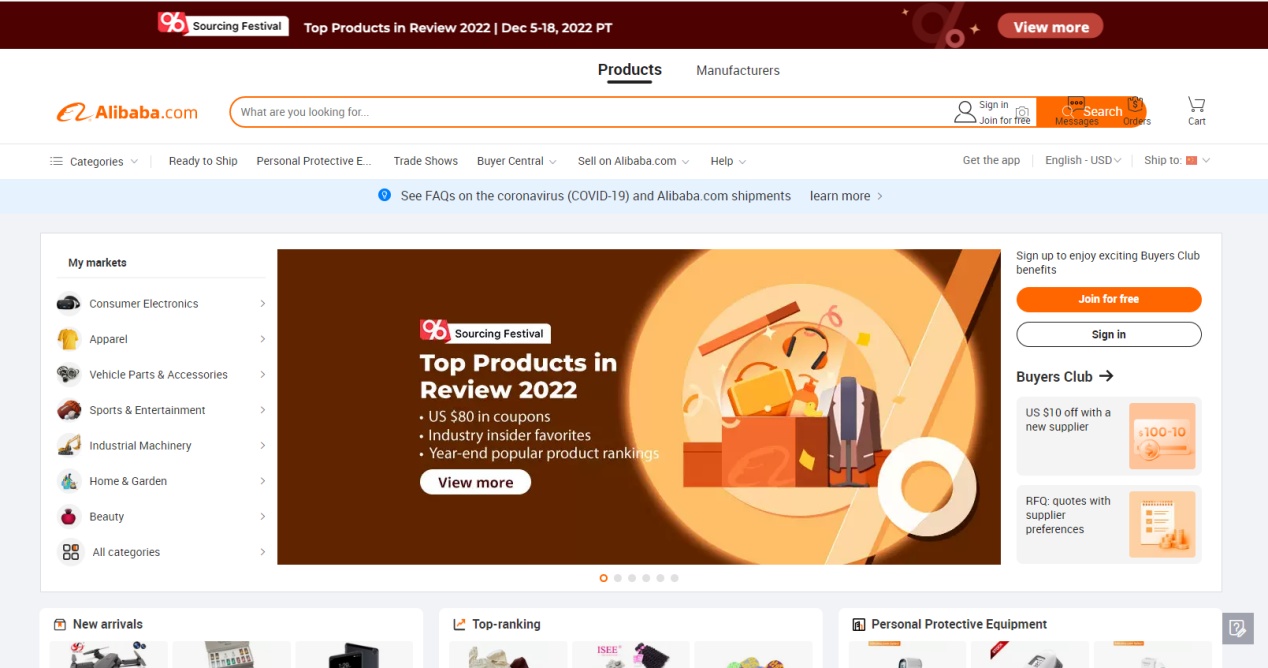The width and height of the screenshot is (1268, 668).
Task: Click 'US $10 off with a new supplier' text
Action: pos(1068,419)
